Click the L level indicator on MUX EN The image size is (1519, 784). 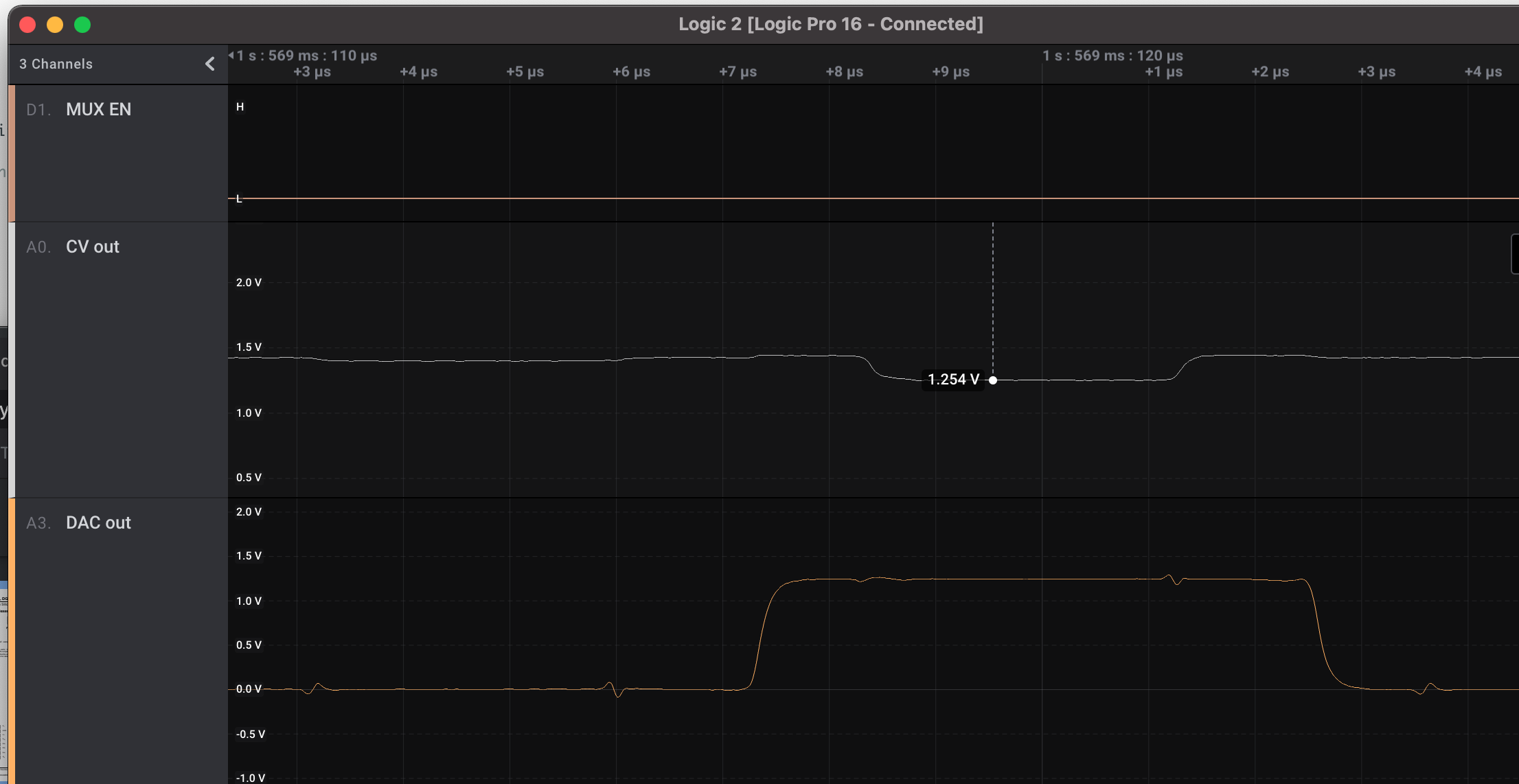[239, 198]
